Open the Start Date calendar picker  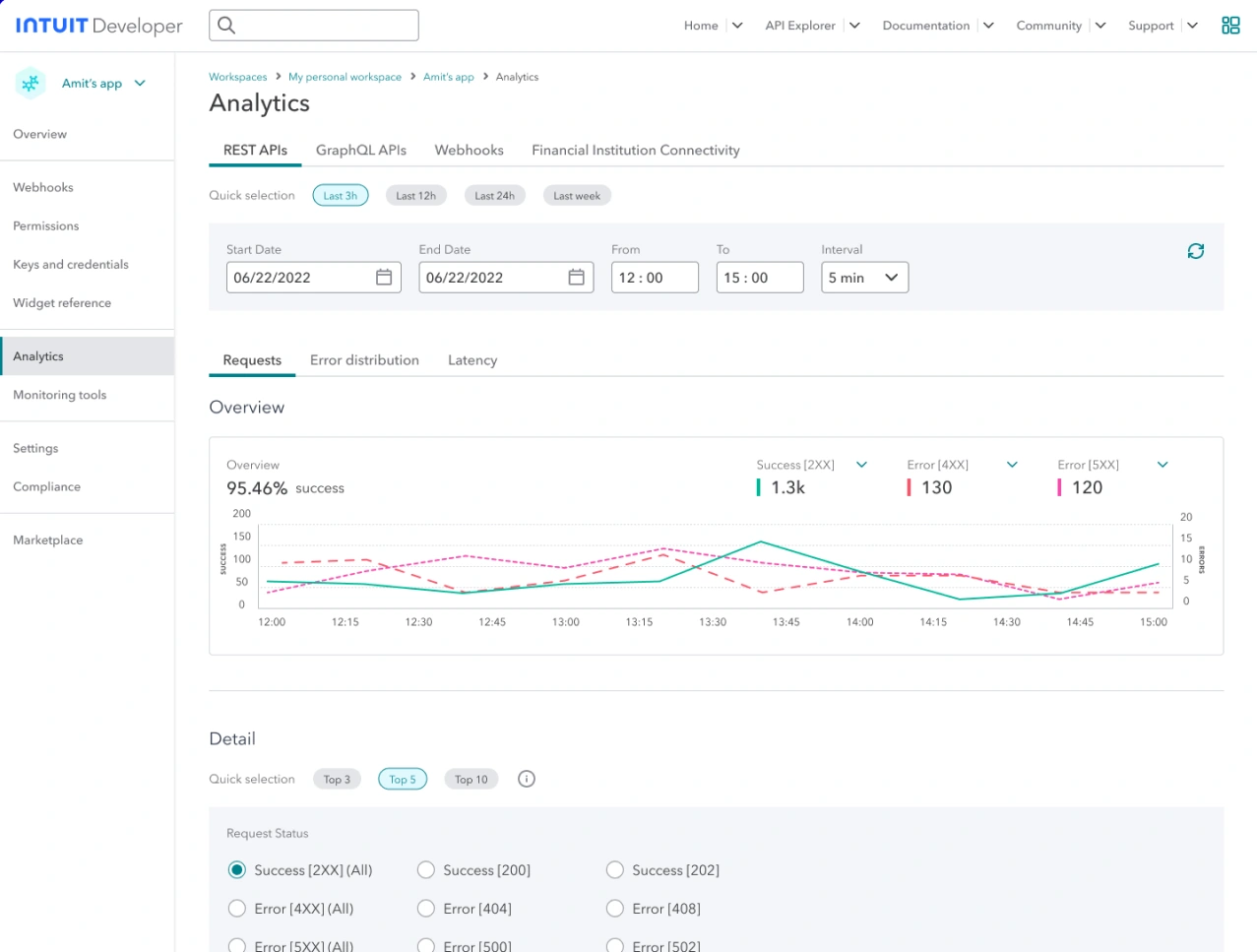pyautogui.click(x=384, y=278)
